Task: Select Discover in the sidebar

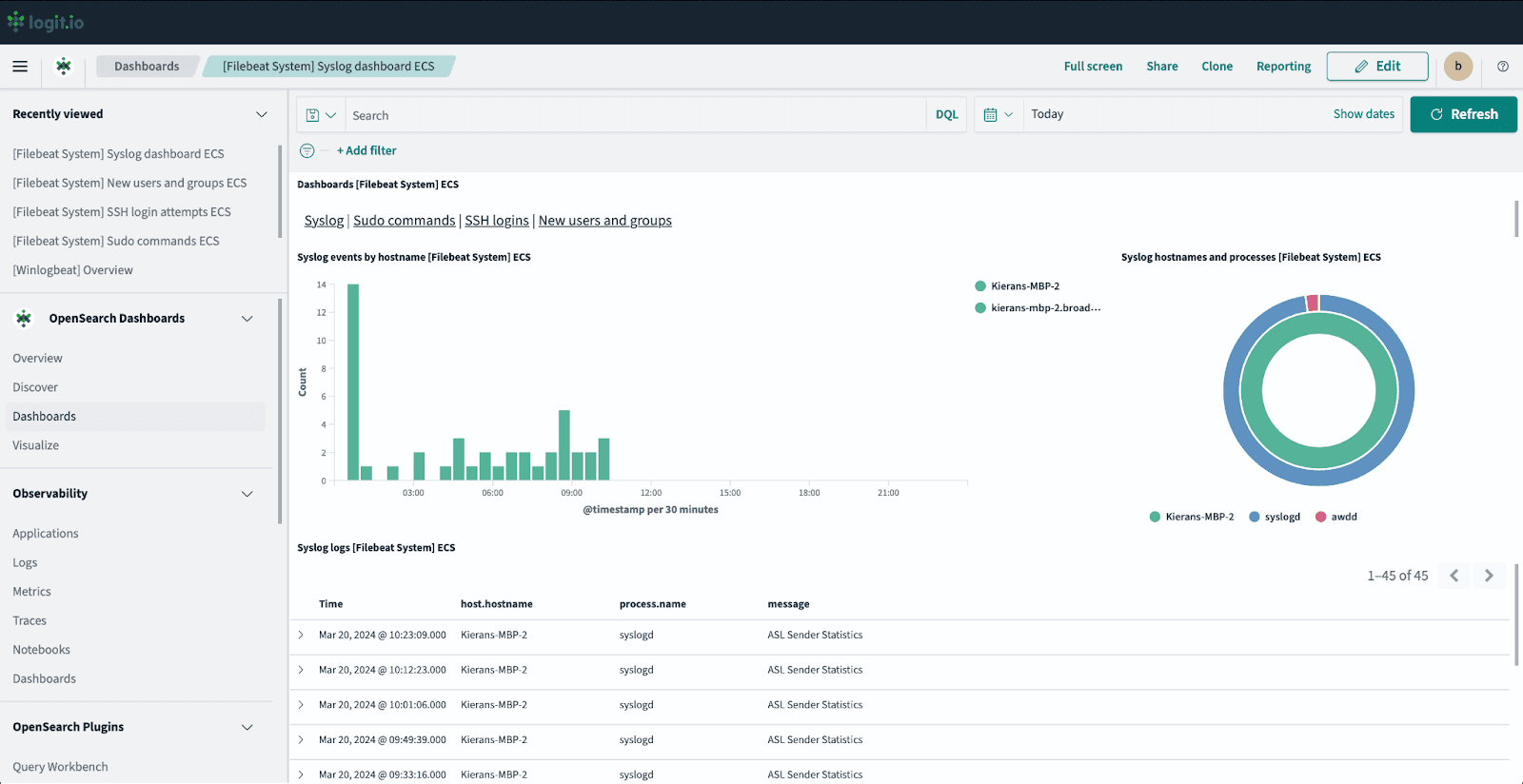Action: 35,387
